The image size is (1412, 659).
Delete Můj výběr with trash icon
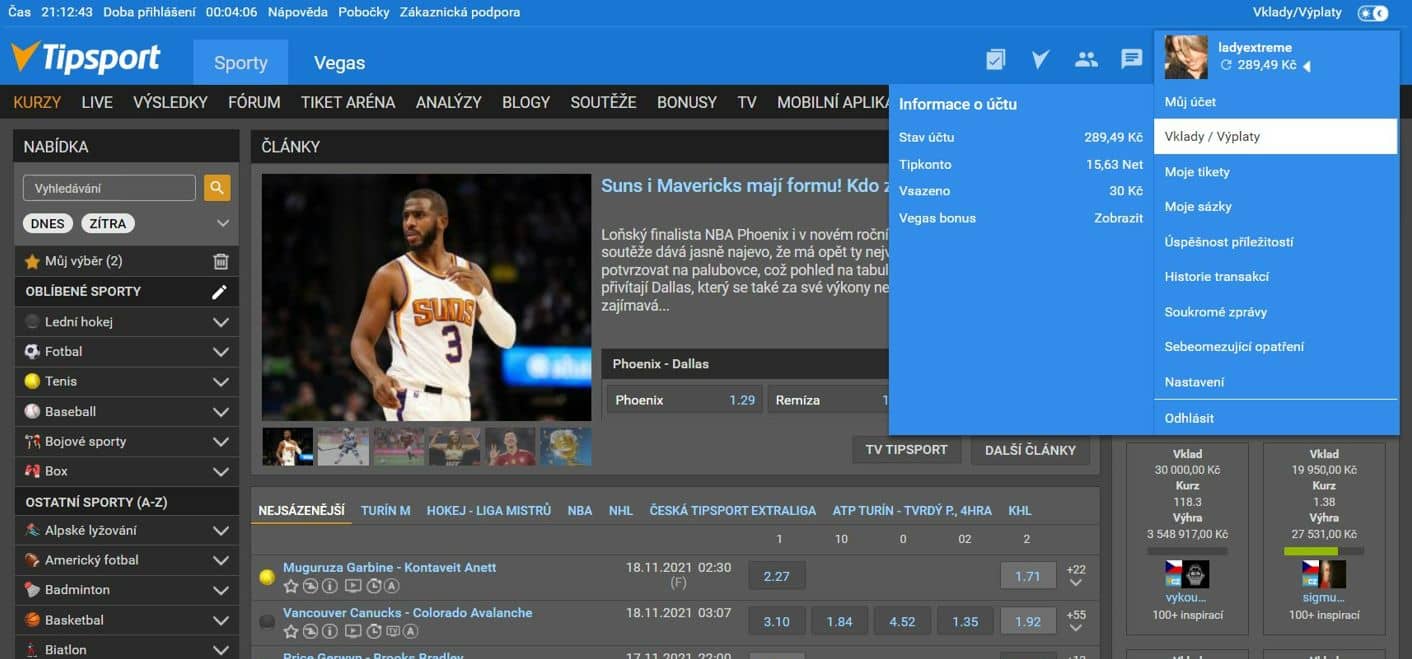pos(221,261)
